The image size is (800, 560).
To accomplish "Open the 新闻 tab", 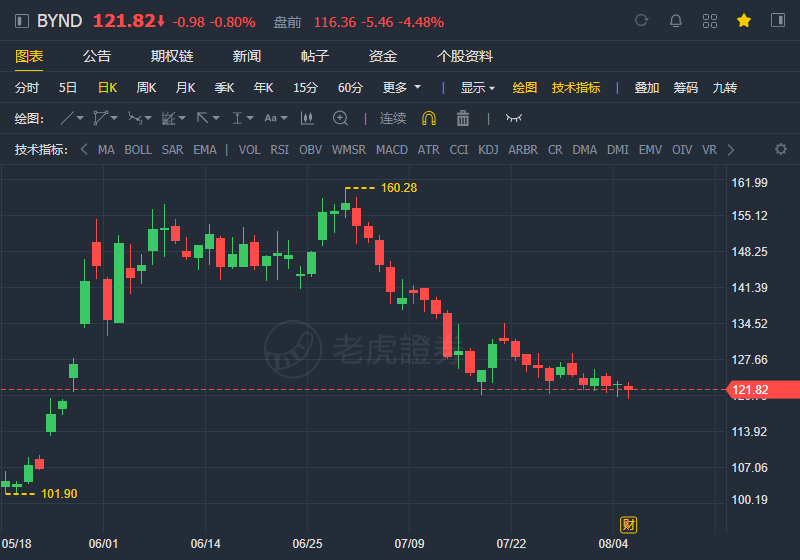I will coord(247,56).
